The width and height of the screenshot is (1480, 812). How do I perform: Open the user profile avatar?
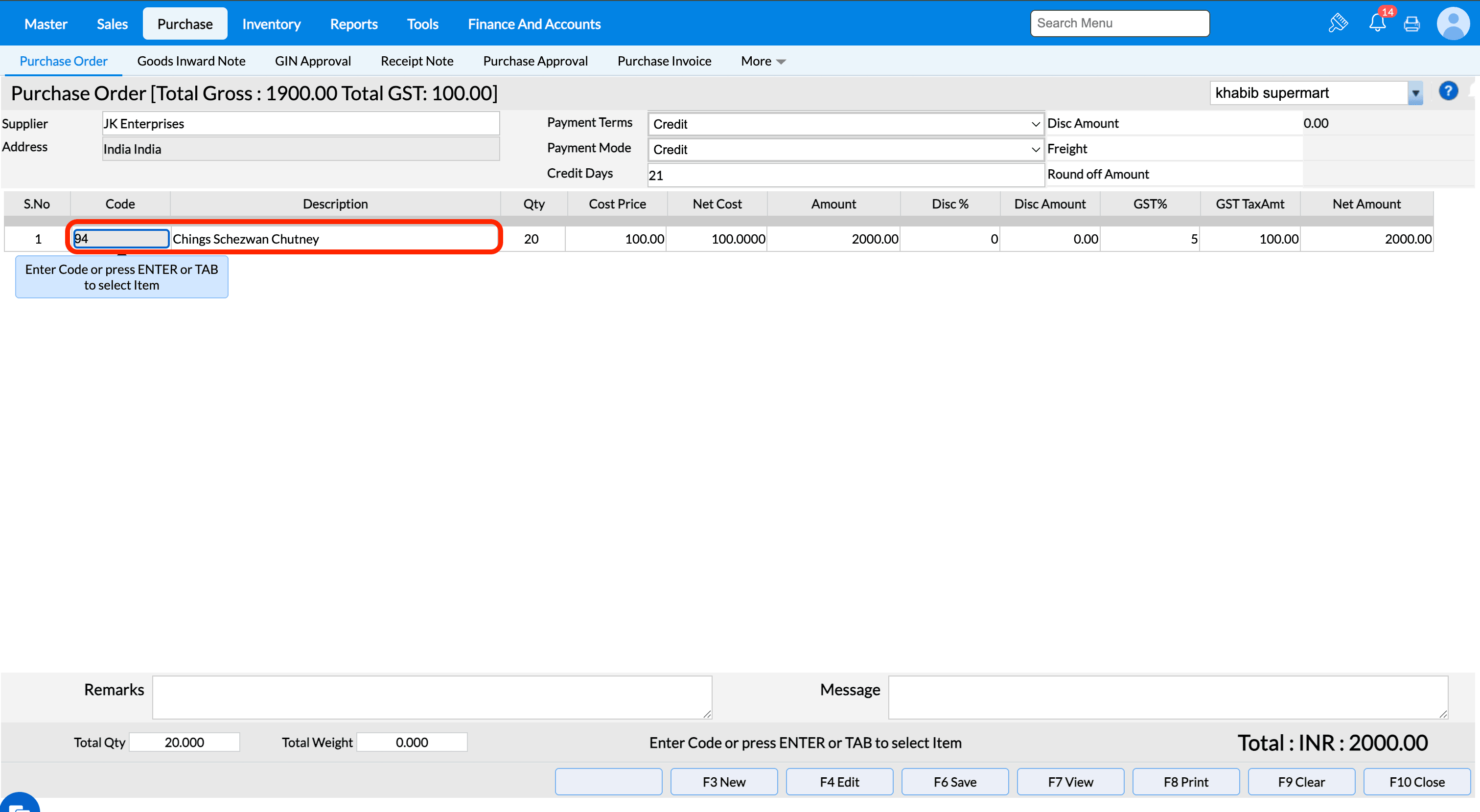coord(1453,23)
